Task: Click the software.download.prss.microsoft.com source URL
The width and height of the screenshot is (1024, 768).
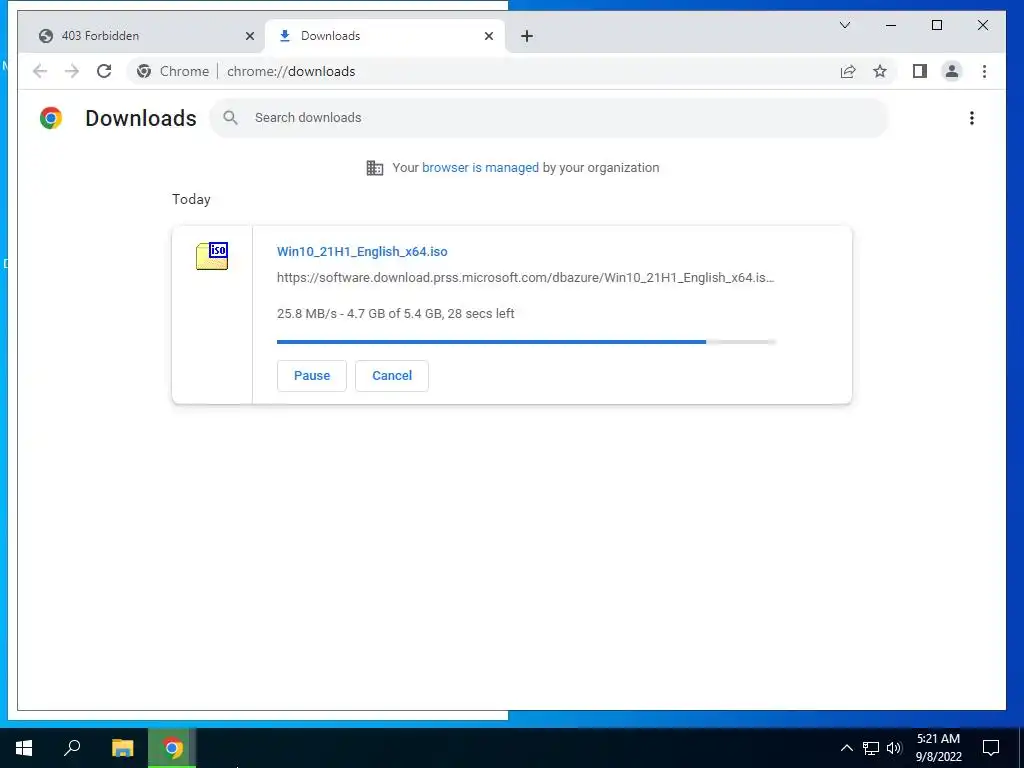Action: (x=526, y=278)
